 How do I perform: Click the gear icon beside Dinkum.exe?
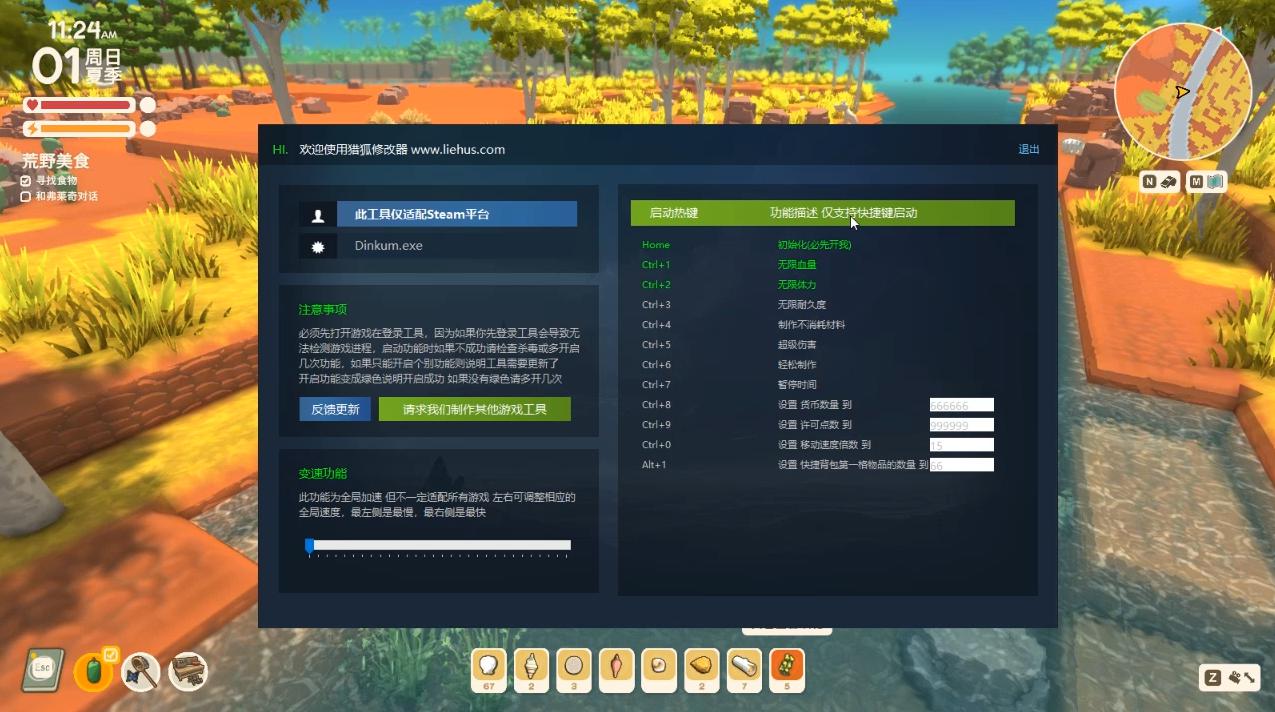[x=318, y=246]
